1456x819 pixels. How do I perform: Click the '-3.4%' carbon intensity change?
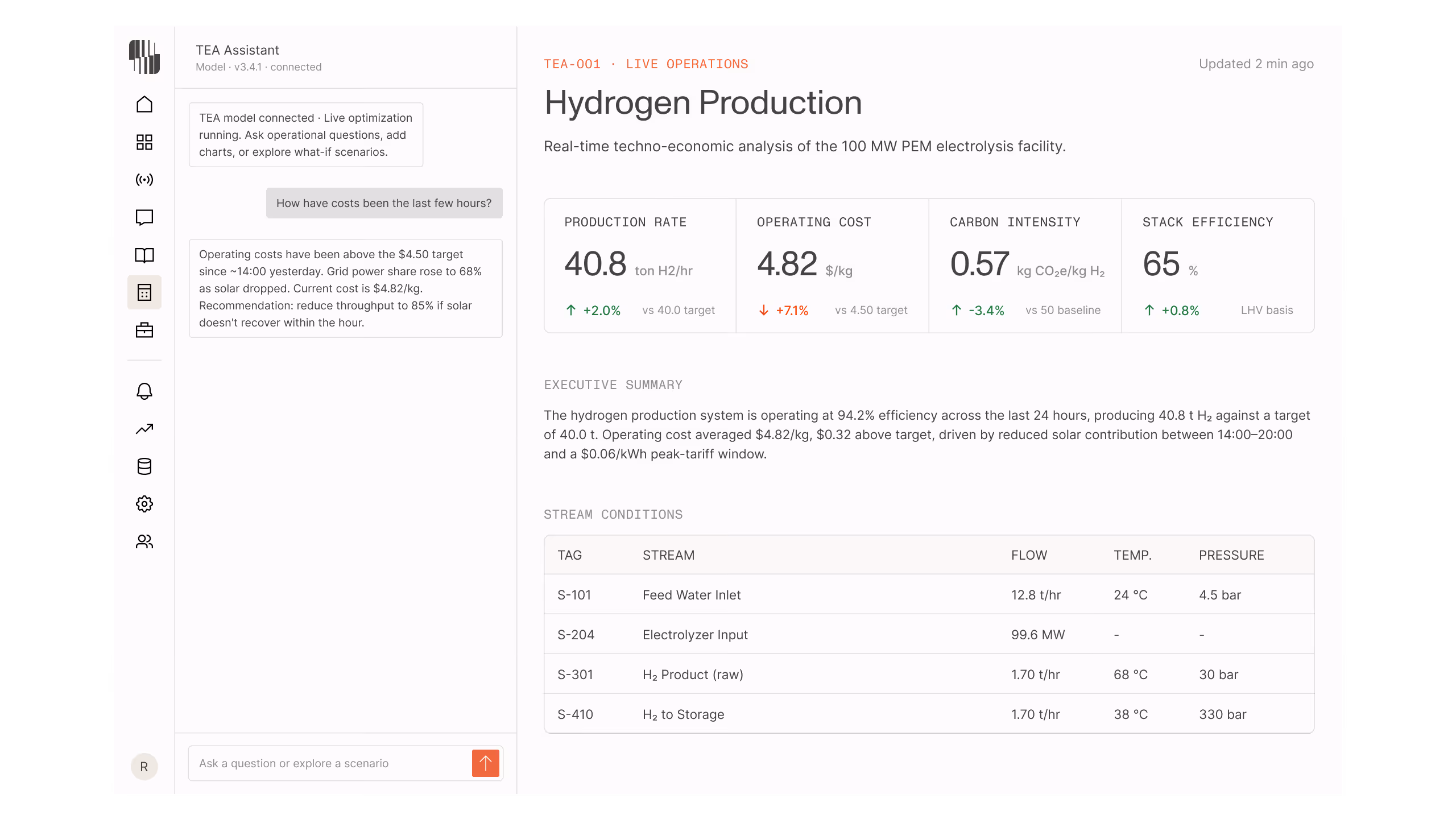[986, 311]
